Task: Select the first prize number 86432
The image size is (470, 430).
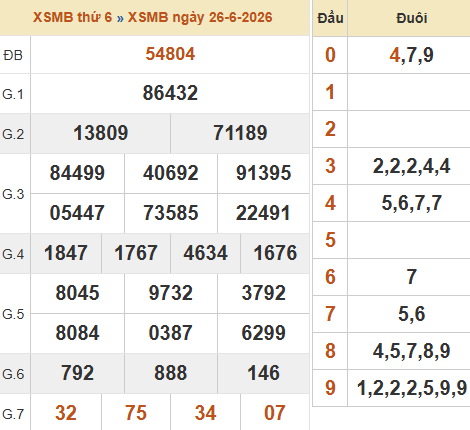Action: tap(170, 93)
